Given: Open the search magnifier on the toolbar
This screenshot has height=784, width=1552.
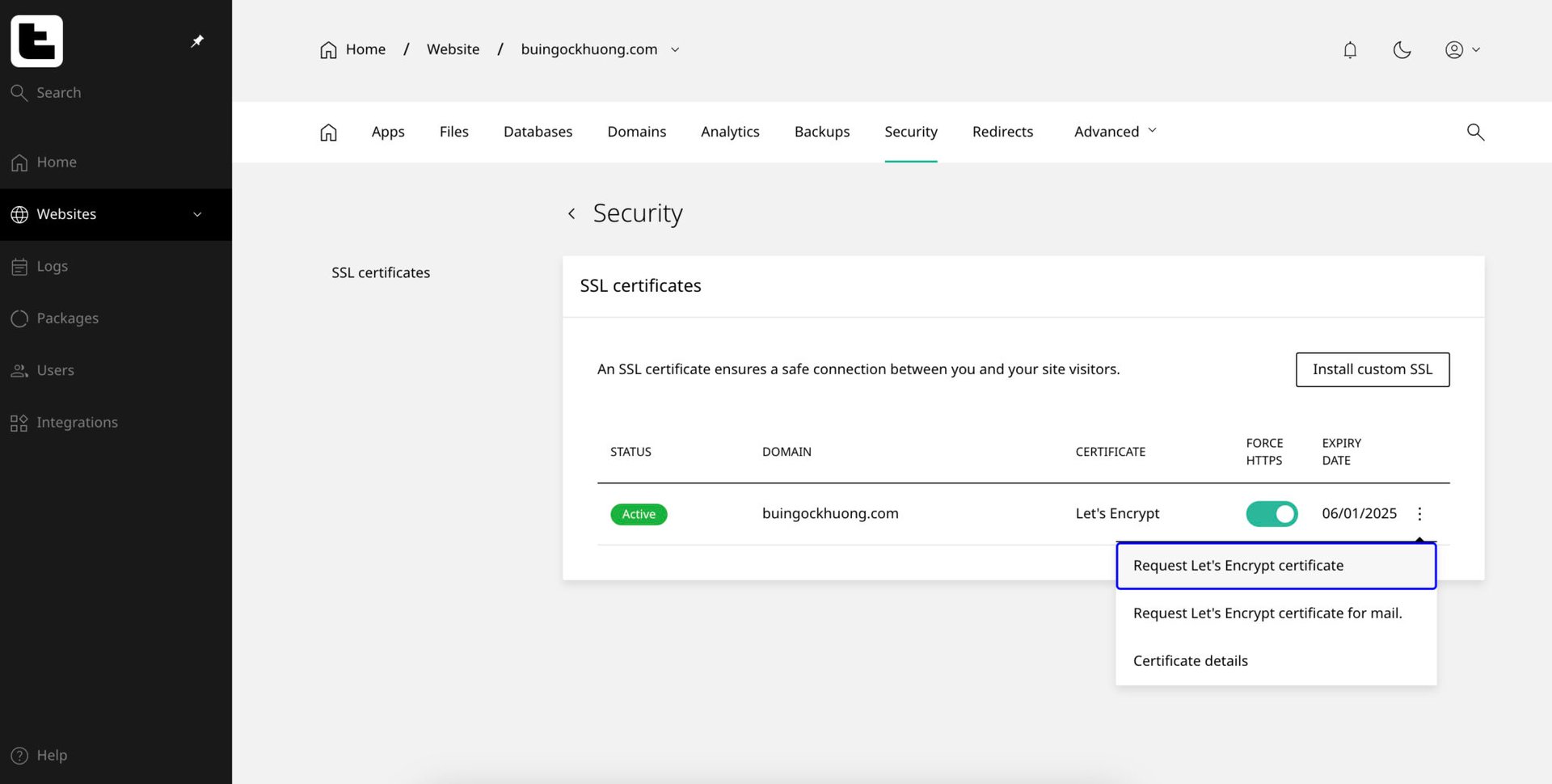Looking at the screenshot, I should 1474,131.
